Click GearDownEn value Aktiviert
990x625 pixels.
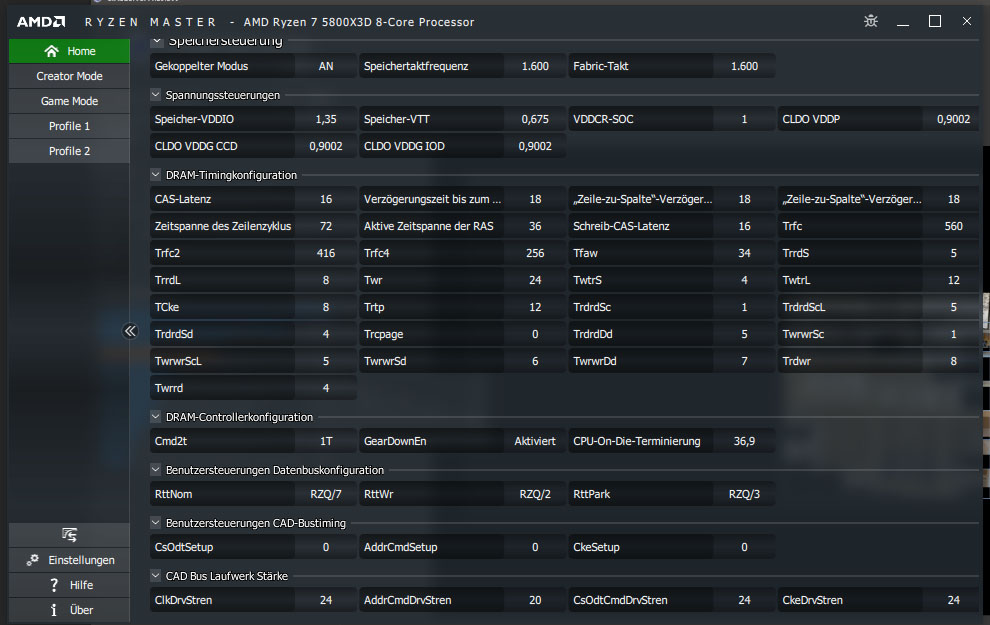coord(535,441)
